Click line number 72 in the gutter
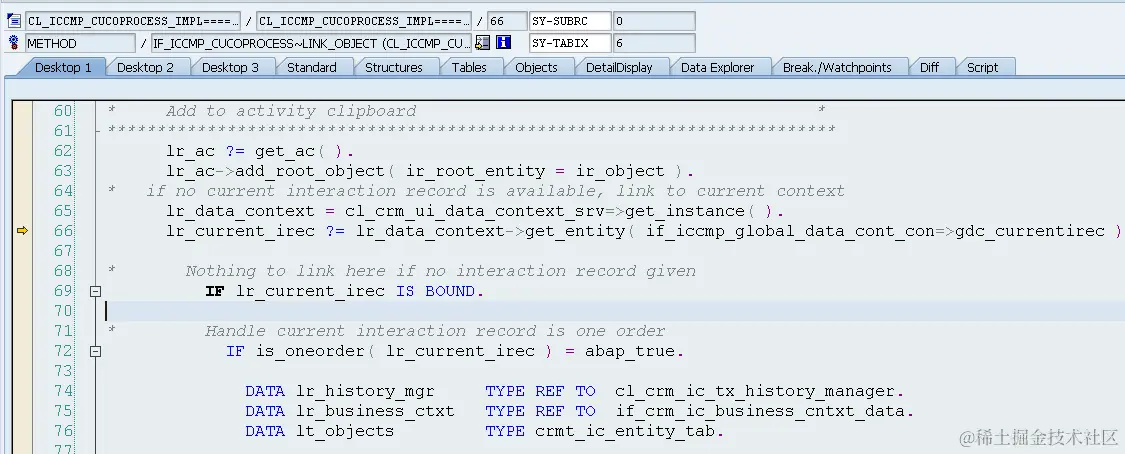1125x454 pixels. (x=63, y=351)
